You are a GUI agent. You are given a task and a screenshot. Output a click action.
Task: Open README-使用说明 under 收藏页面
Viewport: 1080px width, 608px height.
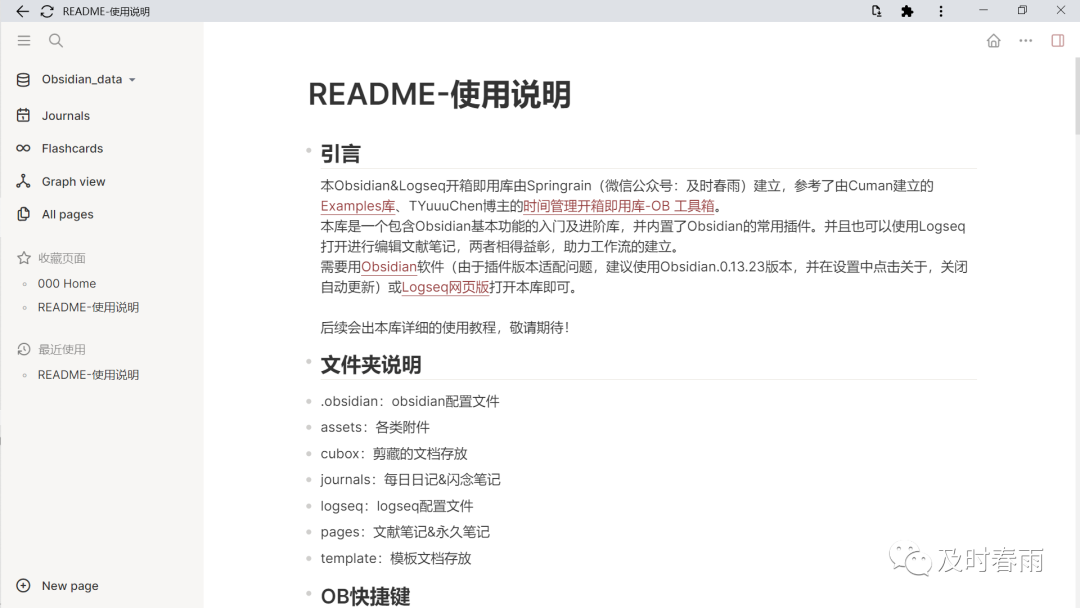(x=88, y=307)
